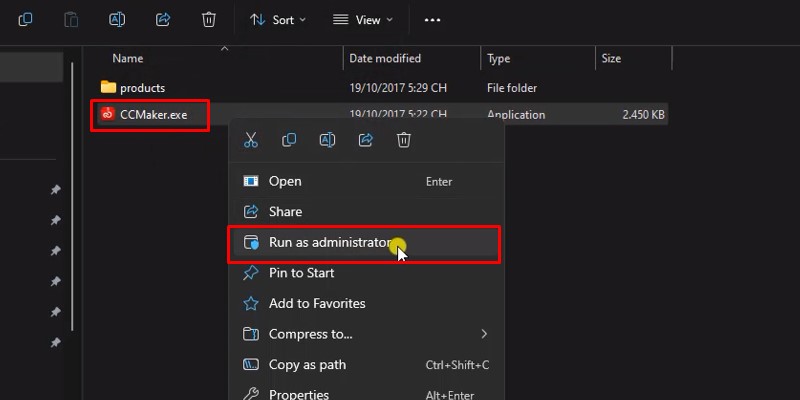Open the products folder

(x=142, y=88)
